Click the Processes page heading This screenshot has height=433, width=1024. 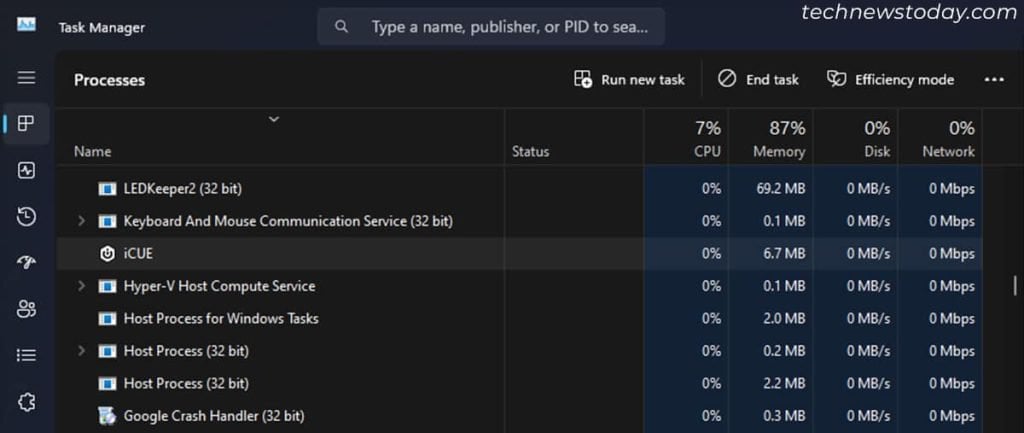[x=110, y=80]
